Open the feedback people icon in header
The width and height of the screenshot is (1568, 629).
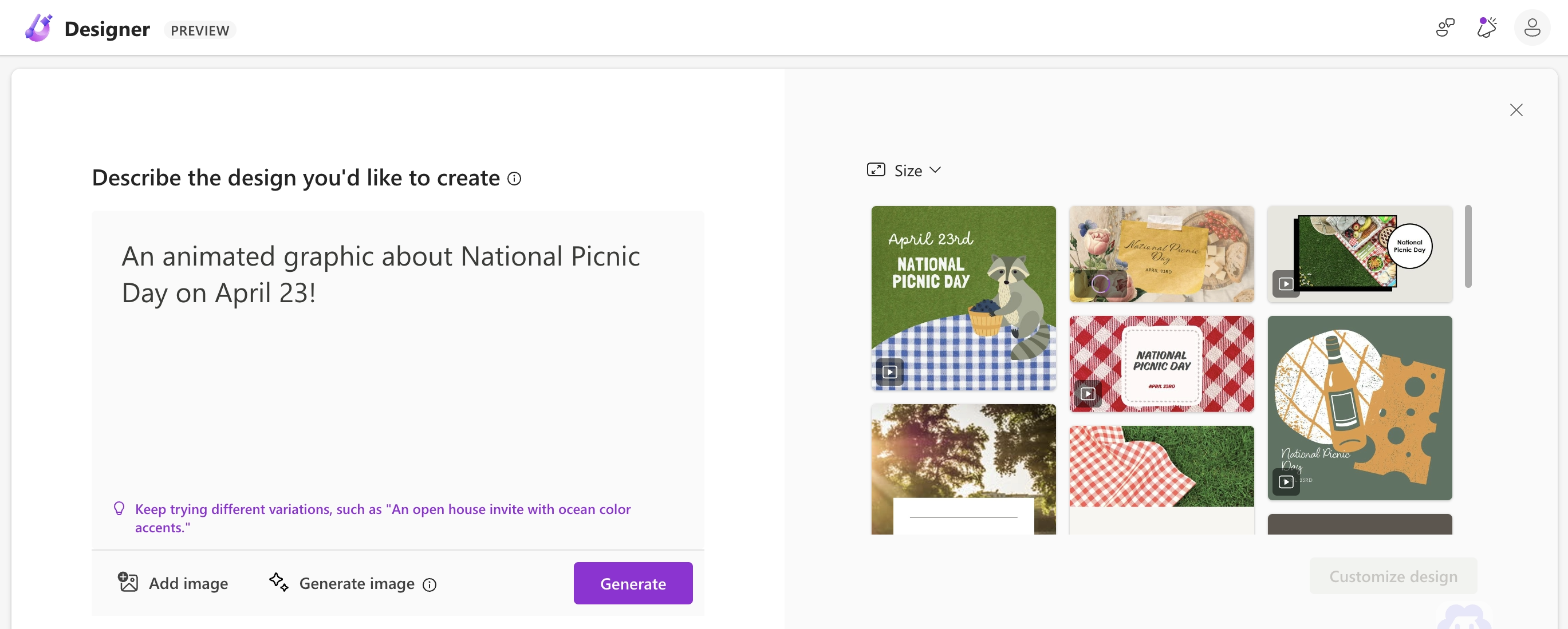point(1444,28)
